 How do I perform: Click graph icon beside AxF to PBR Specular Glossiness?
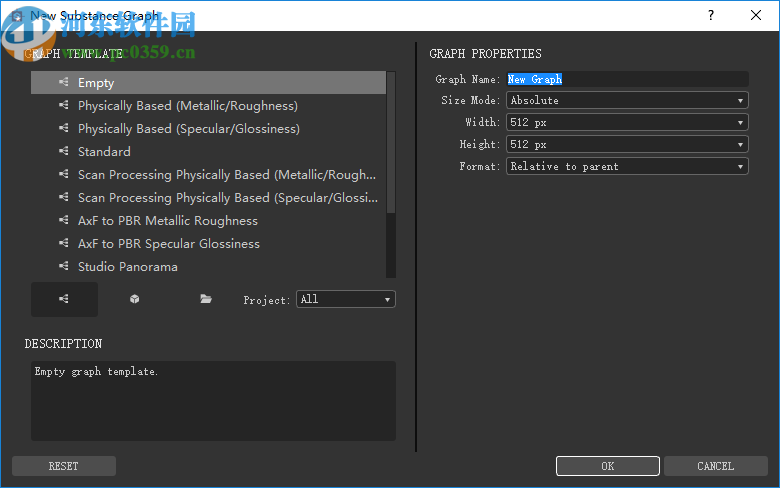pyautogui.click(x=64, y=243)
